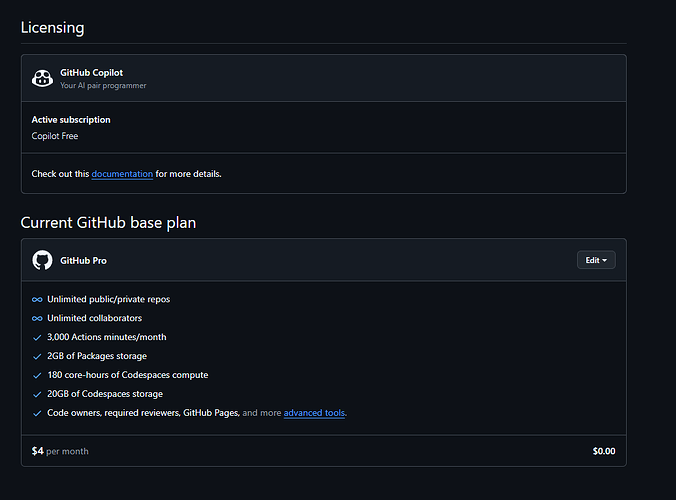Click the GitHub Pro plan name

pos(83,261)
